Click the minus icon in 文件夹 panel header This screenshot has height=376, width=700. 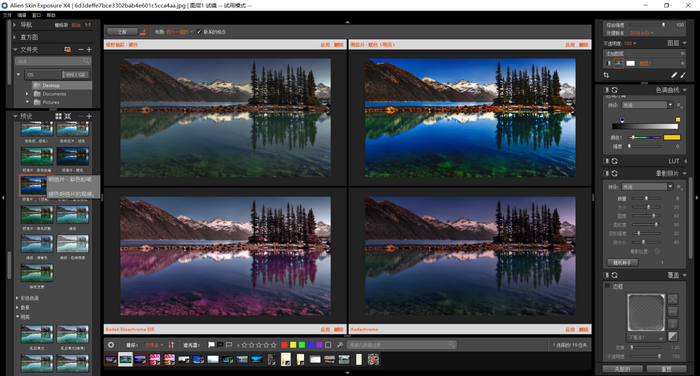[x=81, y=50]
